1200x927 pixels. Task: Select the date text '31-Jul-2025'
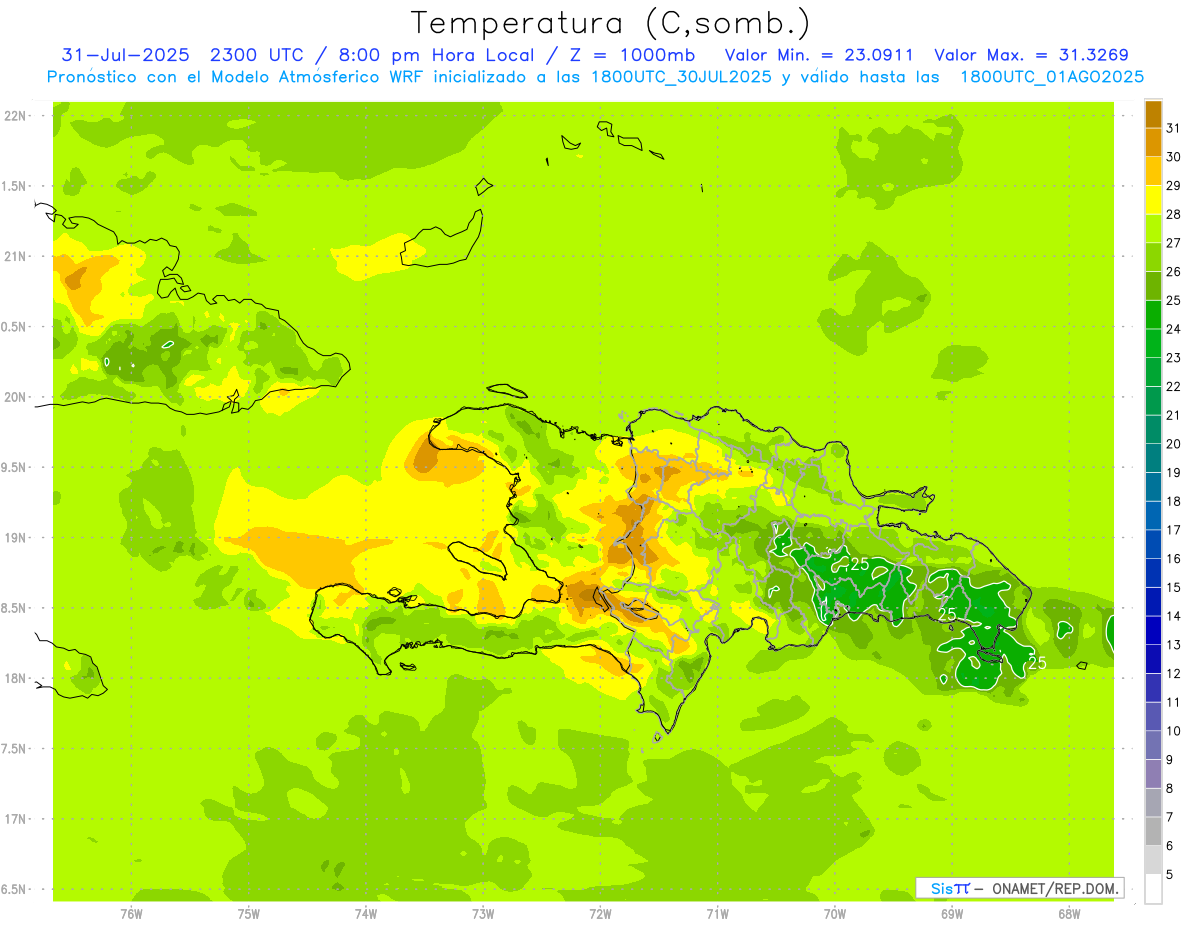pyautogui.click(x=125, y=55)
